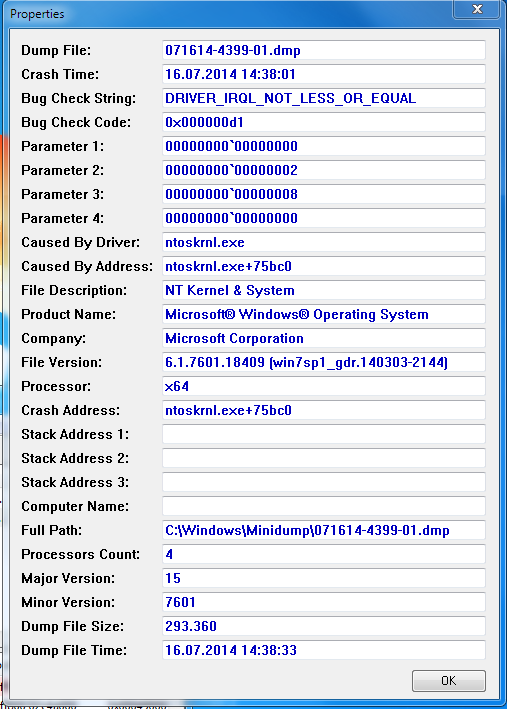This screenshot has width=507, height=709.
Task: Click the "Company:" label
Action: (53, 339)
